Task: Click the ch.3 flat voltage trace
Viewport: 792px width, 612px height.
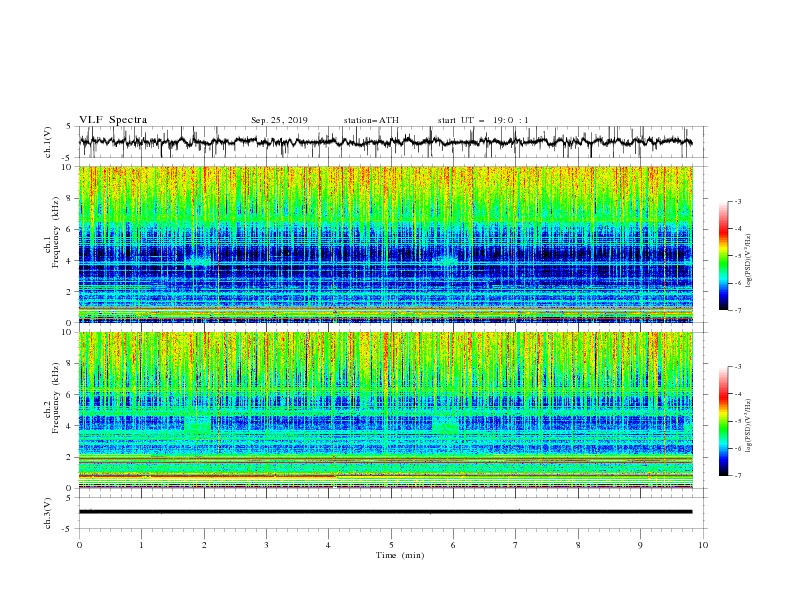Action: tap(385, 512)
